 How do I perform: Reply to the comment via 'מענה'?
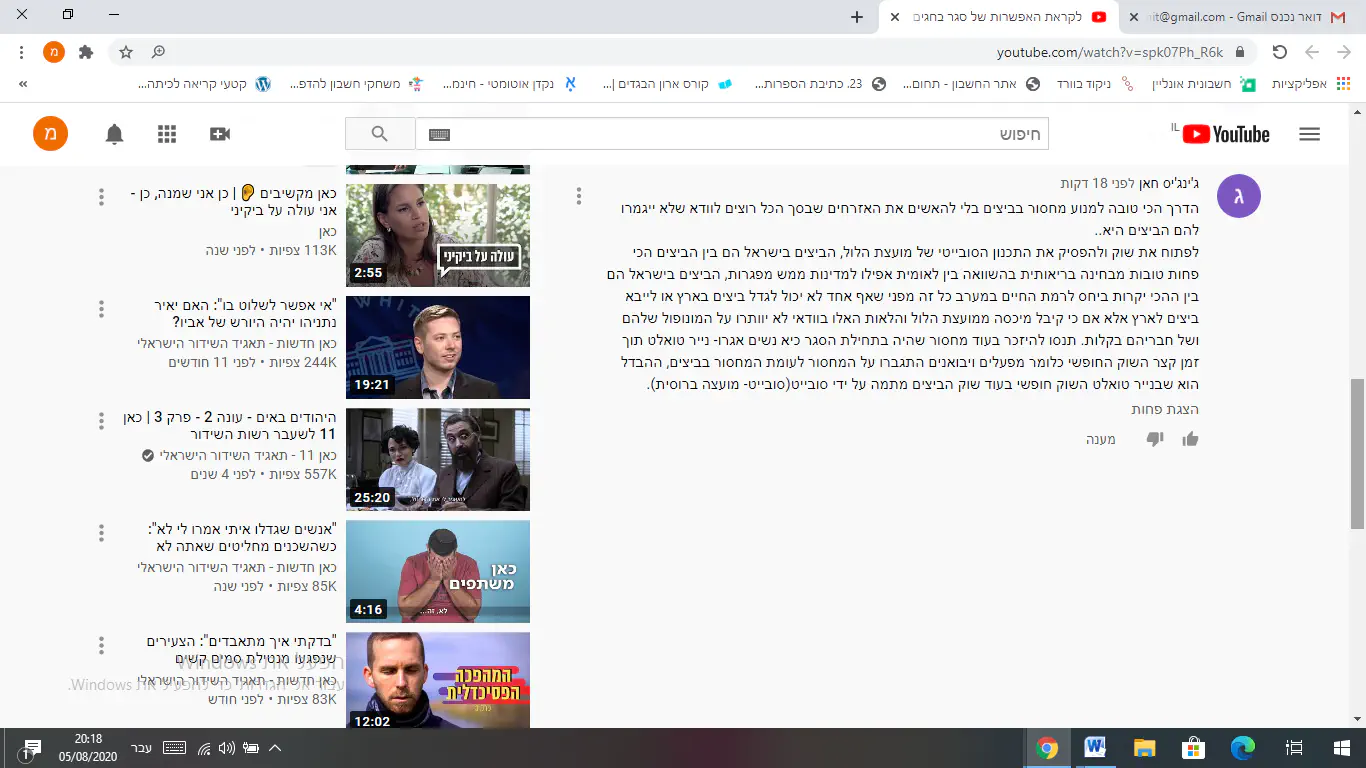point(1100,439)
